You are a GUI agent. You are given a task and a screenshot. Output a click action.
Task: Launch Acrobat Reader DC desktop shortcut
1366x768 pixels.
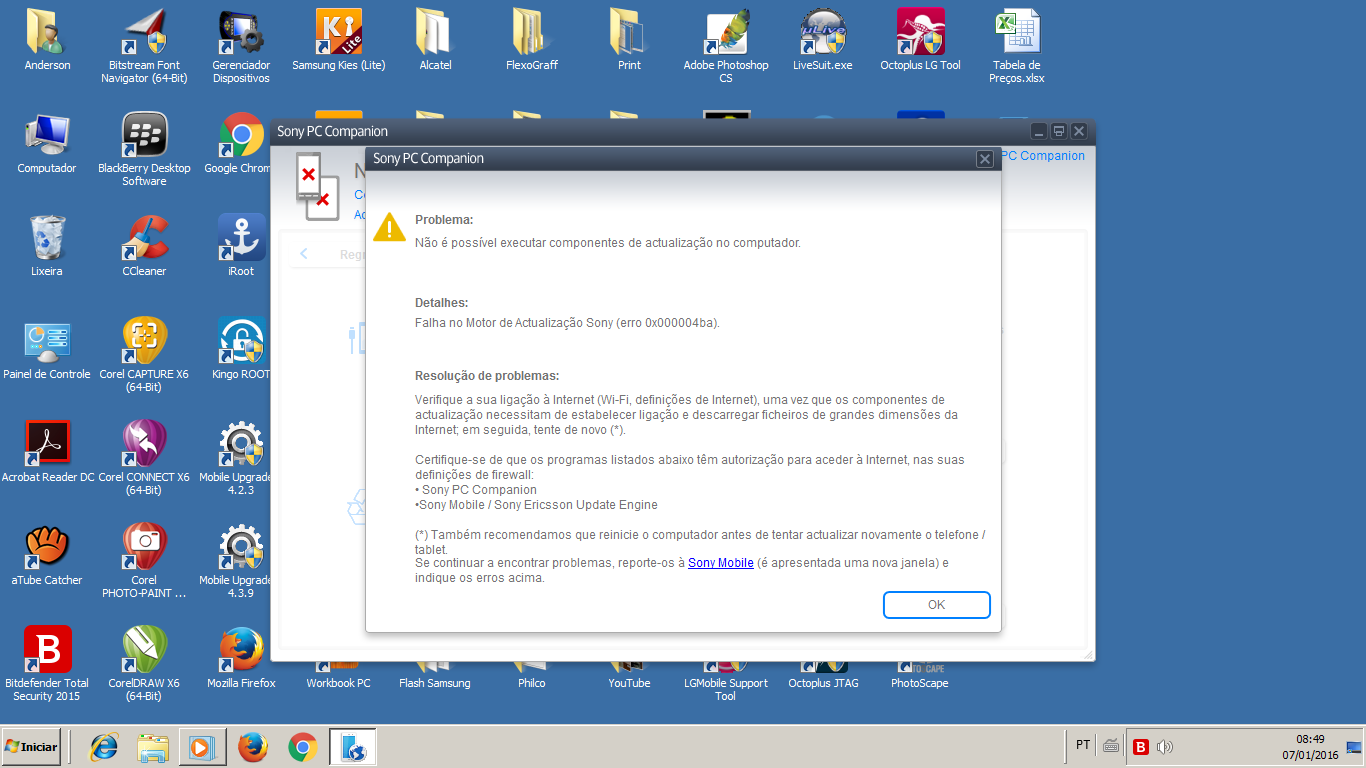pyautogui.click(x=47, y=453)
